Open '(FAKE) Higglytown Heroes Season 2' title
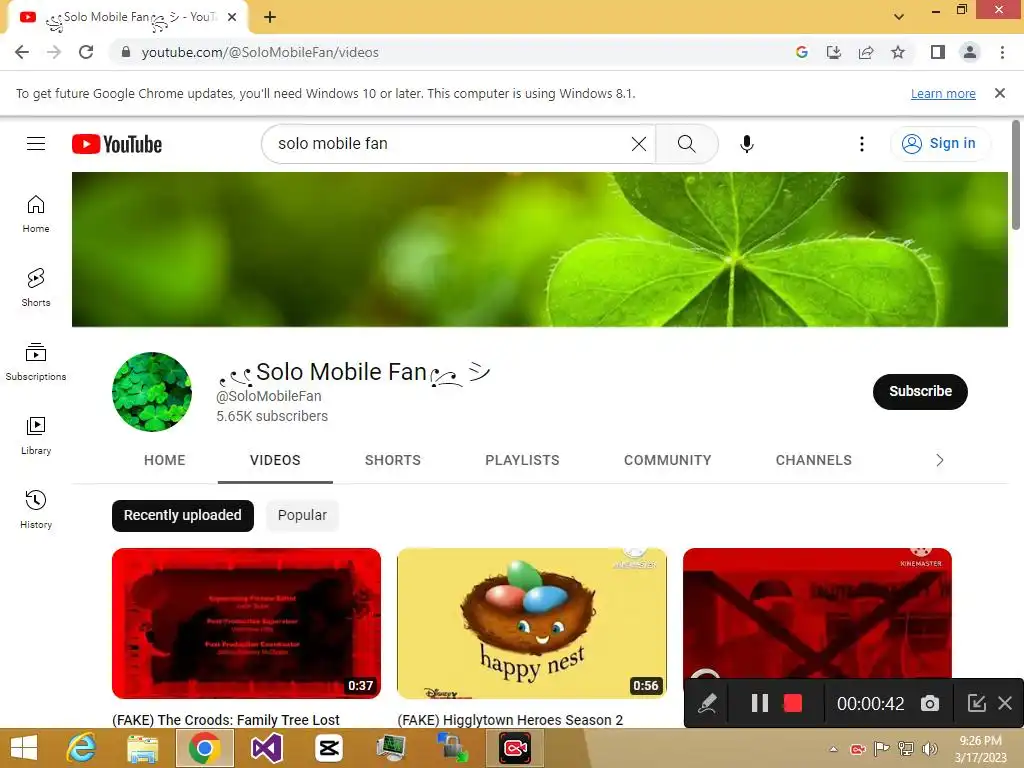 [510, 720]
